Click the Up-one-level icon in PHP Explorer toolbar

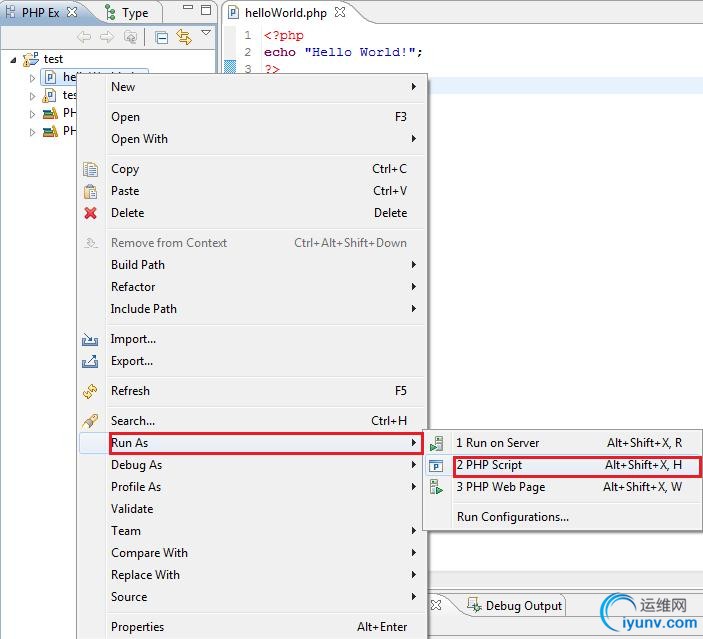(130, 37)
